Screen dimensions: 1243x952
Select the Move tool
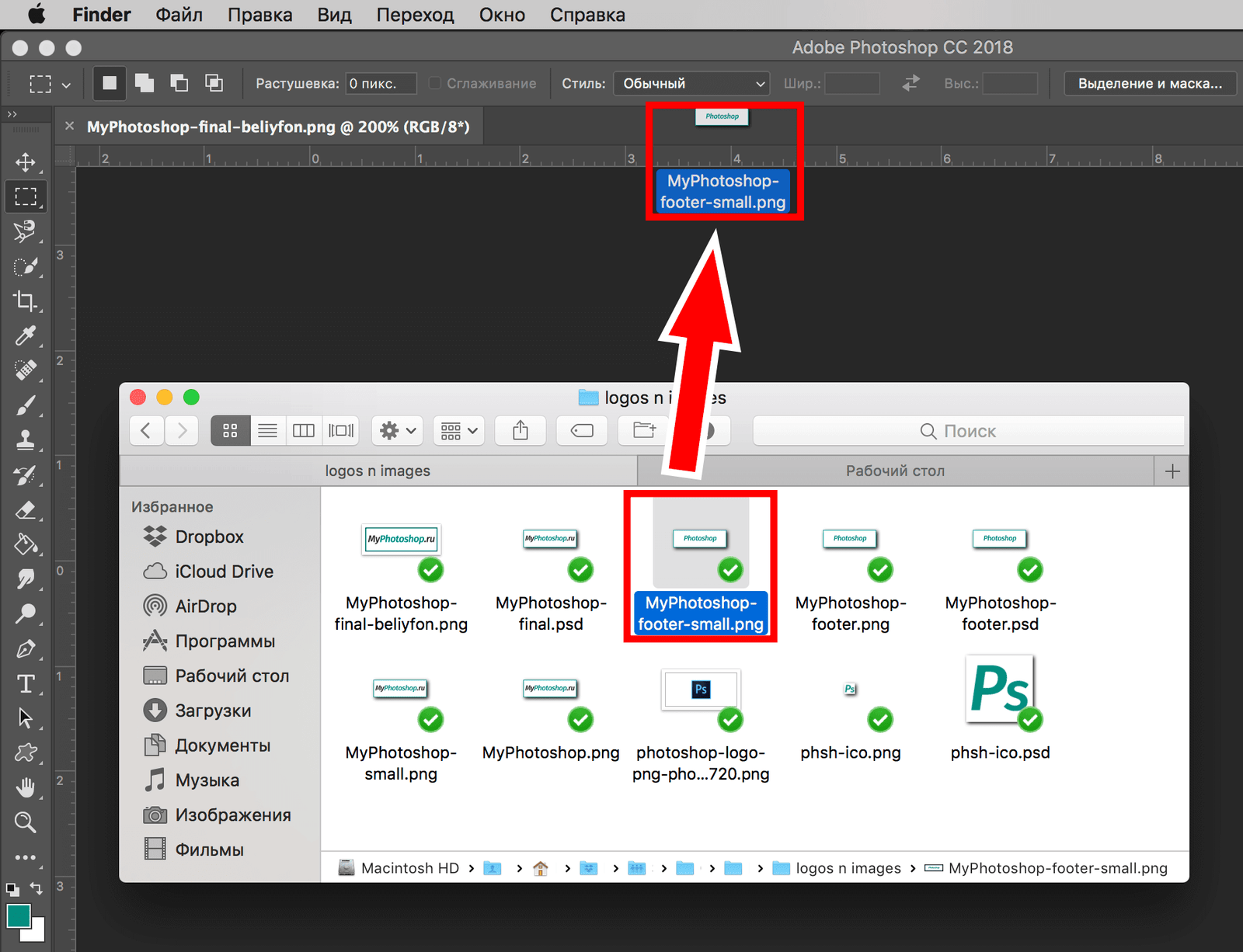coord(26,162)
